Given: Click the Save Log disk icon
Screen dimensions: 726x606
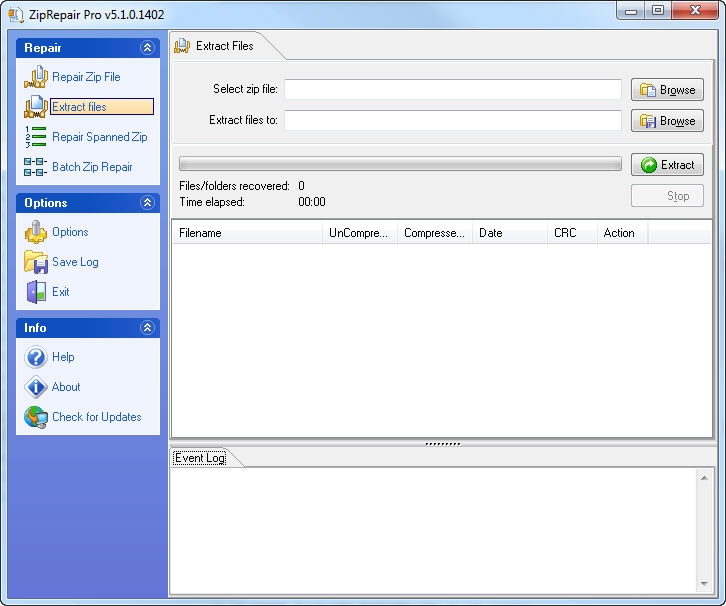Looking at the screenshot, I should [36, 262].
